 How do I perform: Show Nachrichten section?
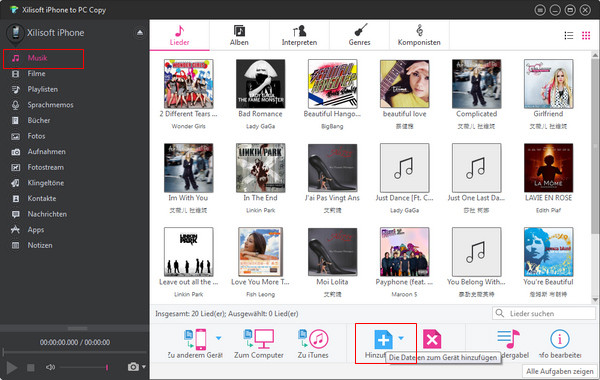pyautogui.click(x=47, y=214)
